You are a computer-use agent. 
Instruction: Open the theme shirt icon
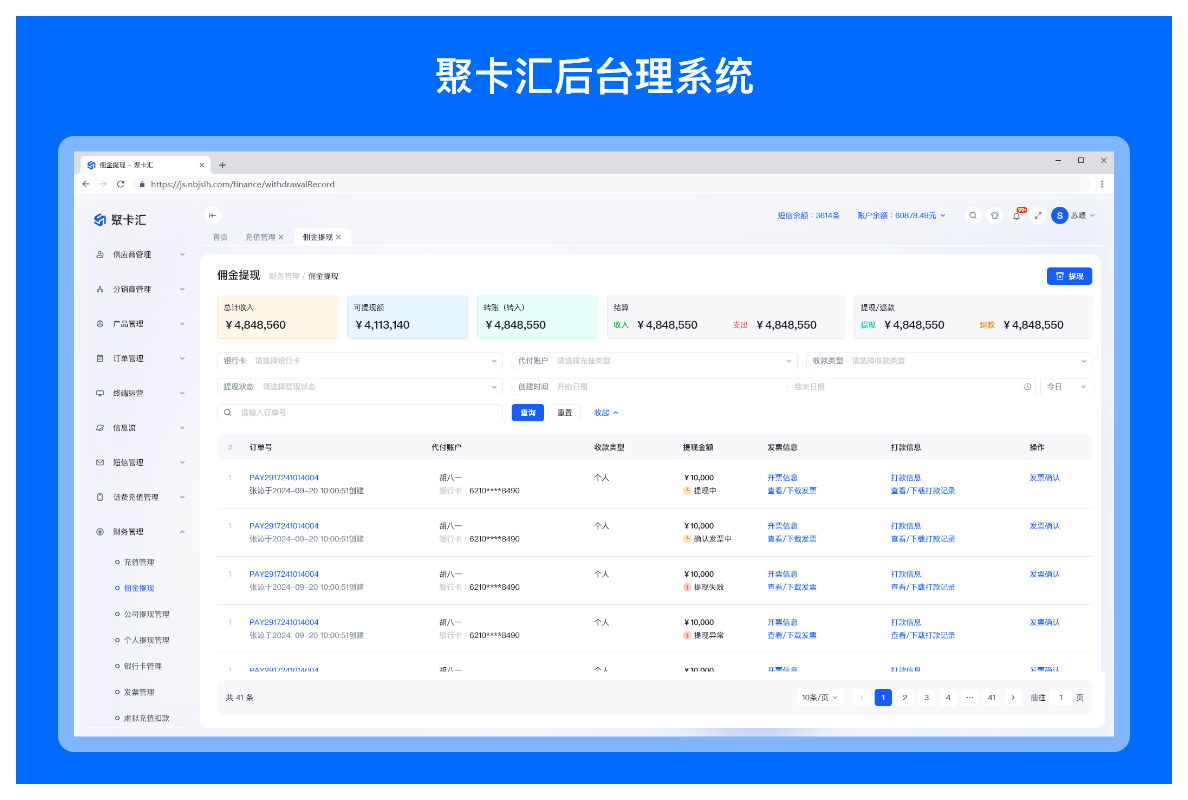(994, 215)
